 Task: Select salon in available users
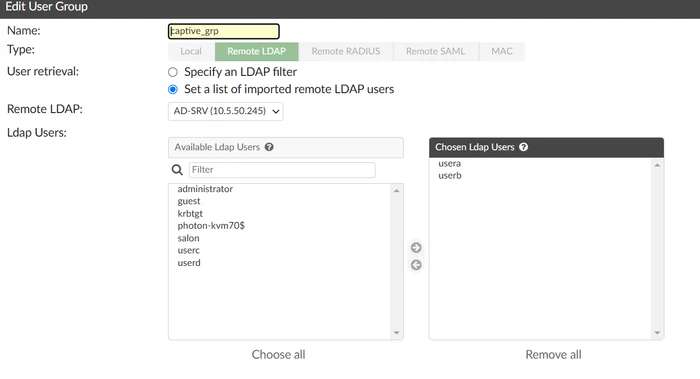coord(188,238)
